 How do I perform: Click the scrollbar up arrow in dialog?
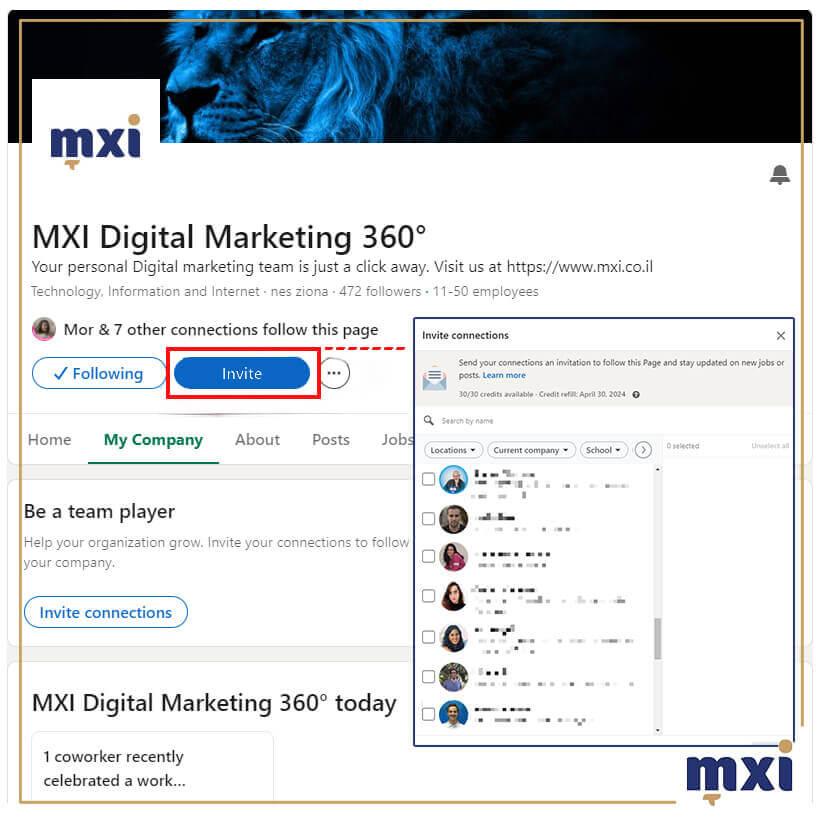(x=658, y=469)
